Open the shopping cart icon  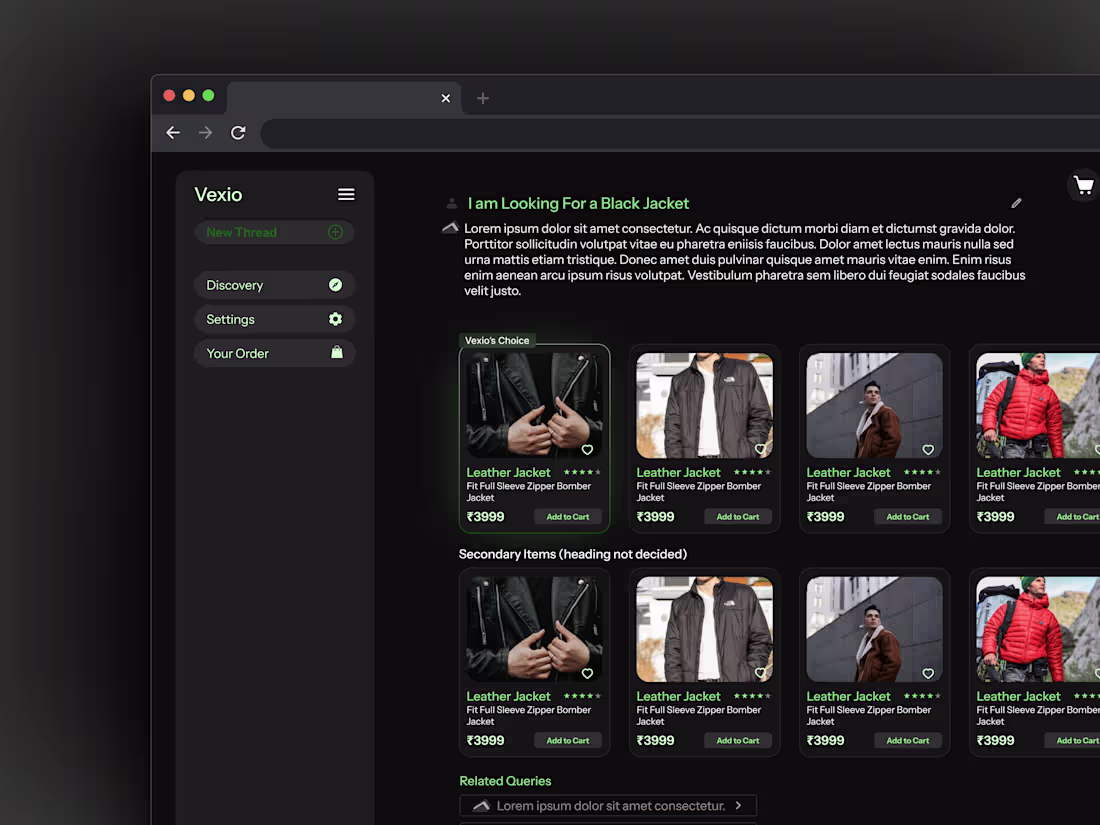pyautogui.click(x=1084, y=186)
